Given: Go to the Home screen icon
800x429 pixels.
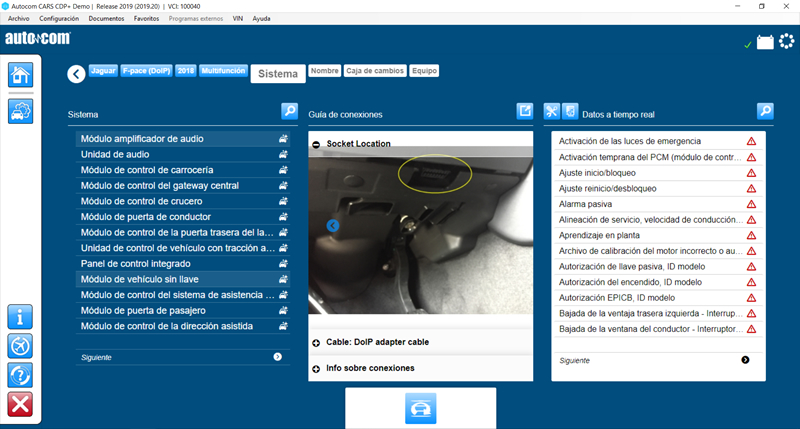Looking at the screenshot, I should [20, 75].
